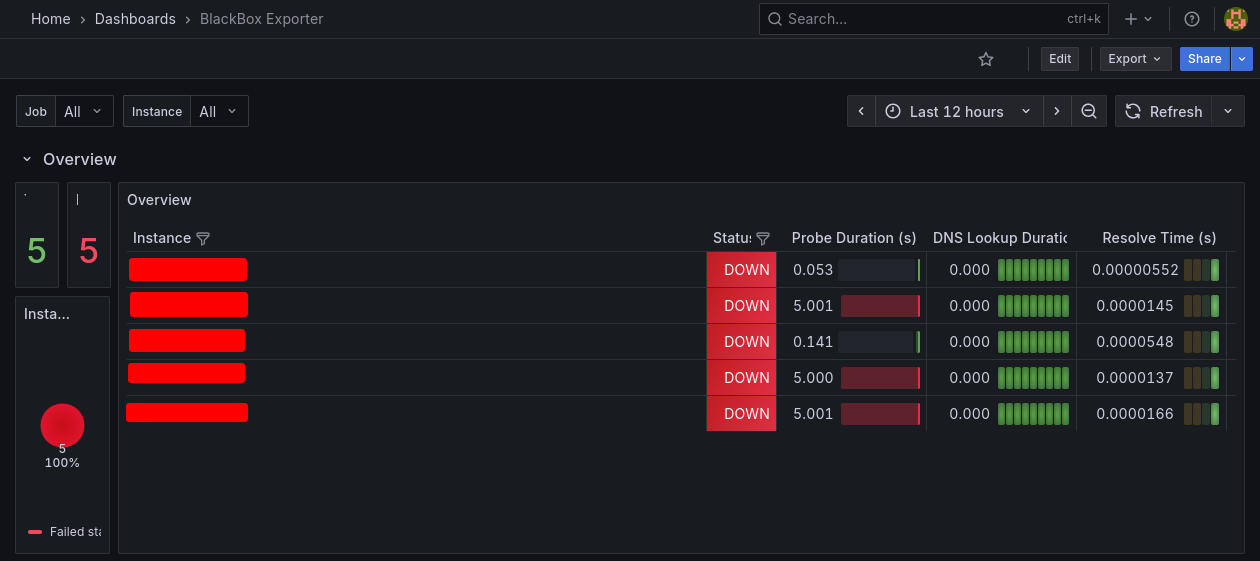This screenshot has width=1260, height=561.
Task: Expand the refresh interval dropdown
Action: [1228, 112]
